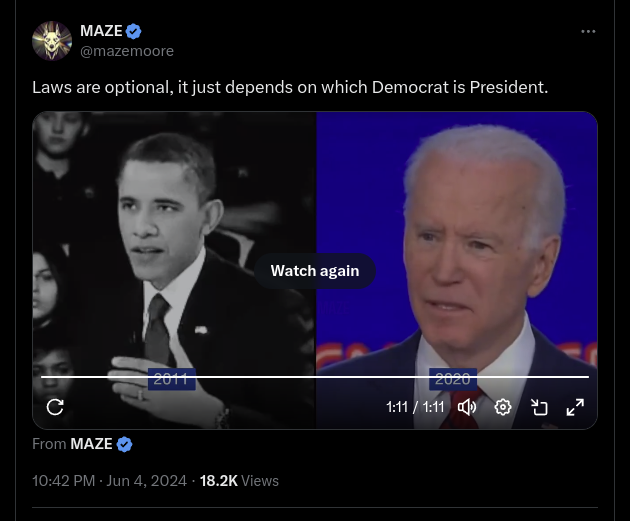
Task: Click the replay video circular arrow icon
Action: pos(55,407)
